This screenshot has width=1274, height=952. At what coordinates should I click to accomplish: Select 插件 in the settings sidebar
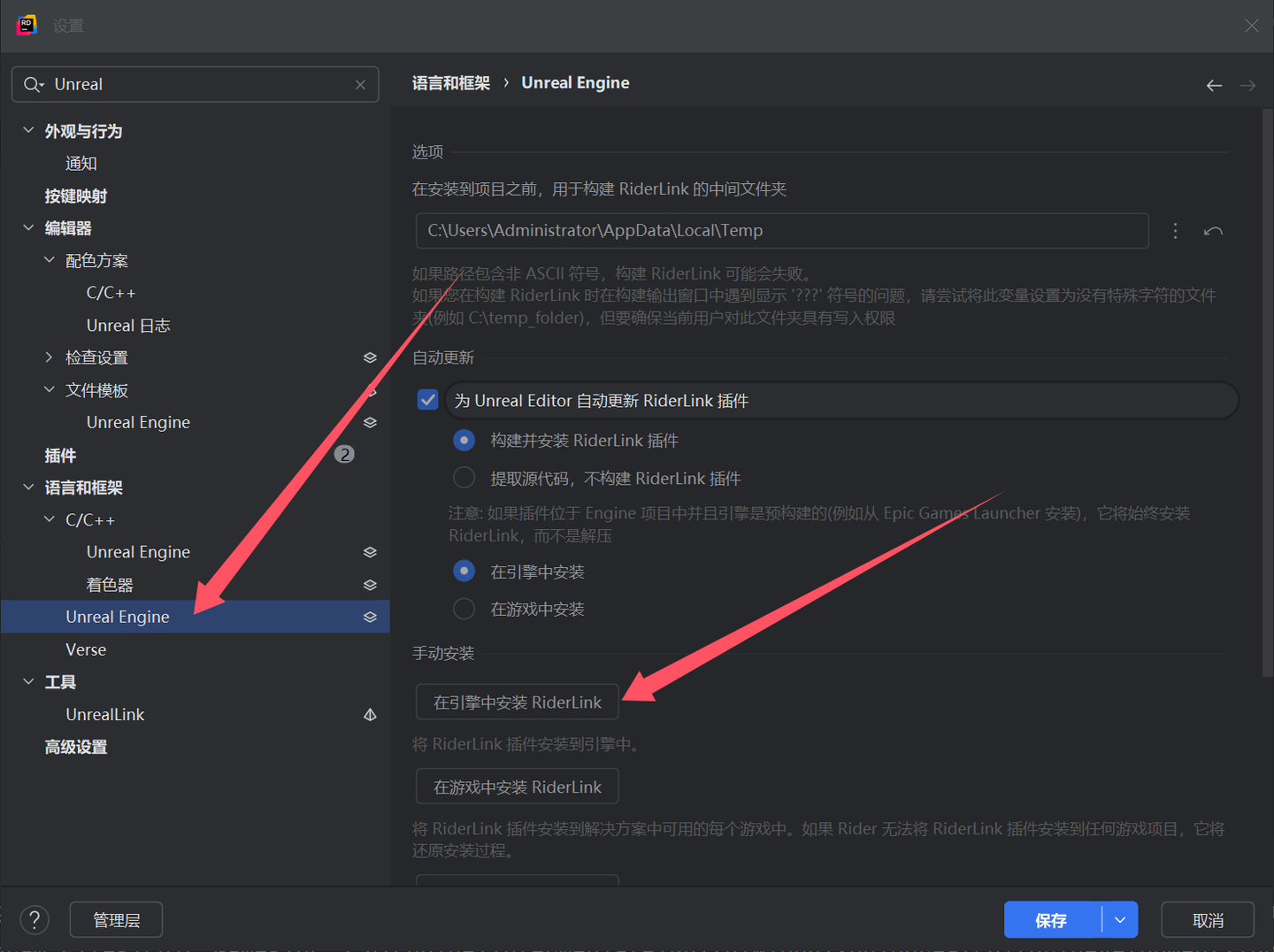point(60,455)
